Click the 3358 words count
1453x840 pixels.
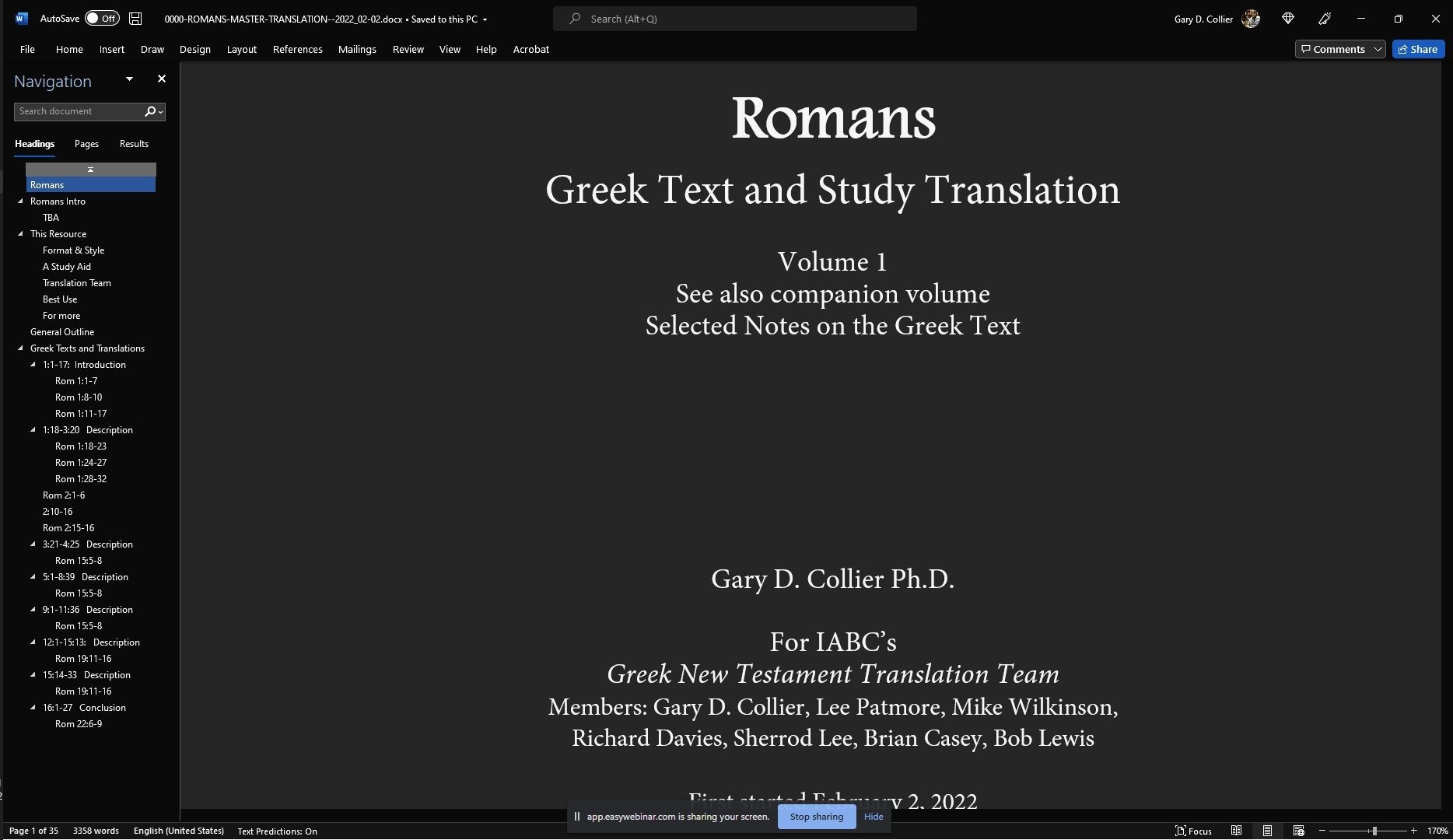click(x=96, y=831)
